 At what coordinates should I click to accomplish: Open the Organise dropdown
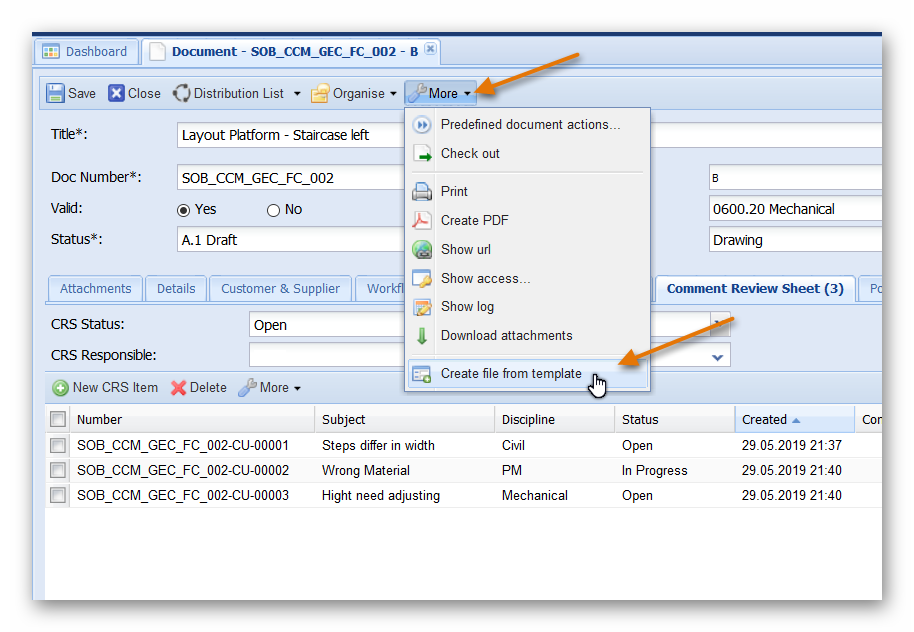click(x=353, y=92)
